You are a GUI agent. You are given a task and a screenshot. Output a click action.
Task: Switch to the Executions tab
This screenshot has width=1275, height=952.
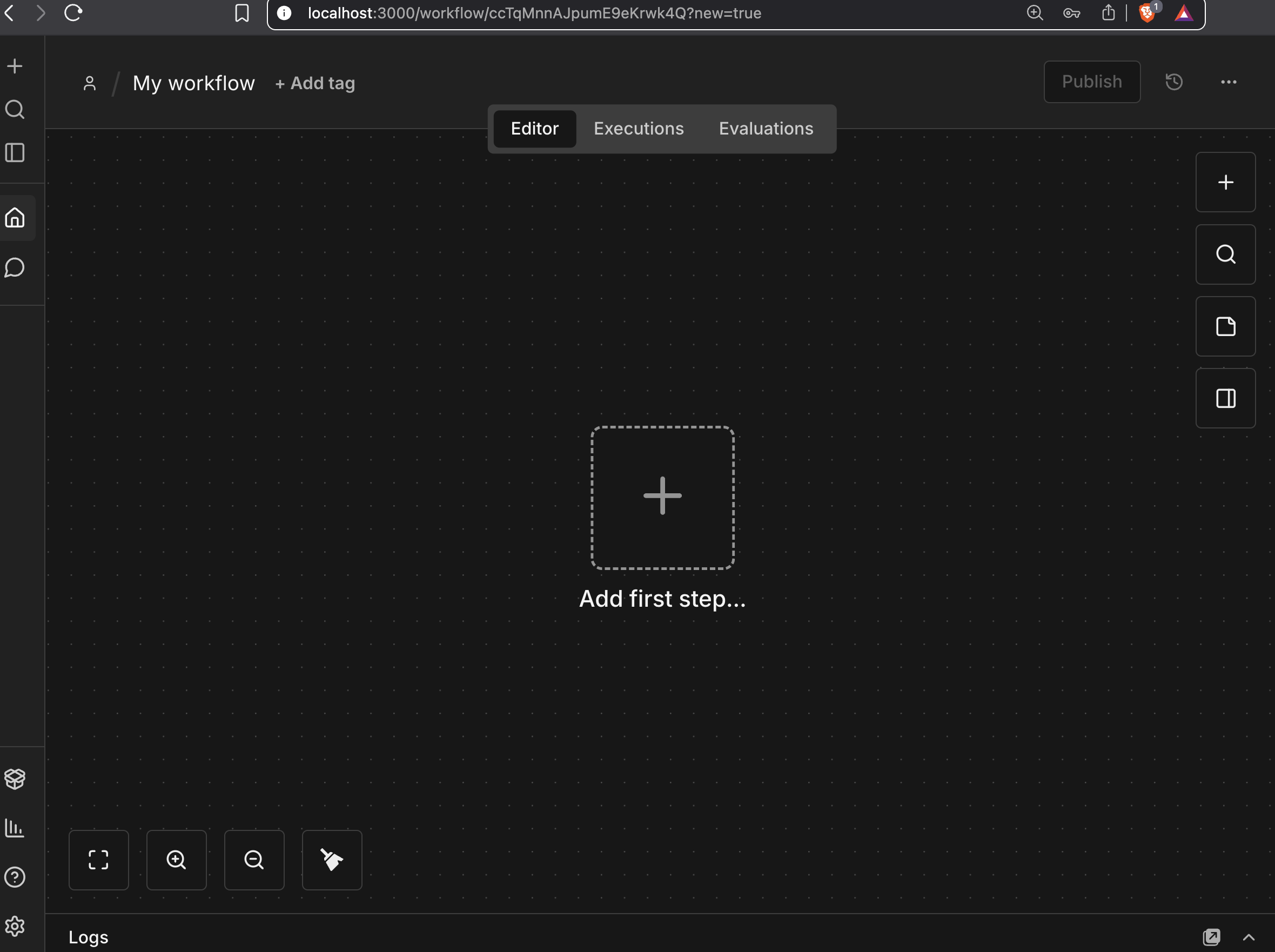[x=639, y=129]
